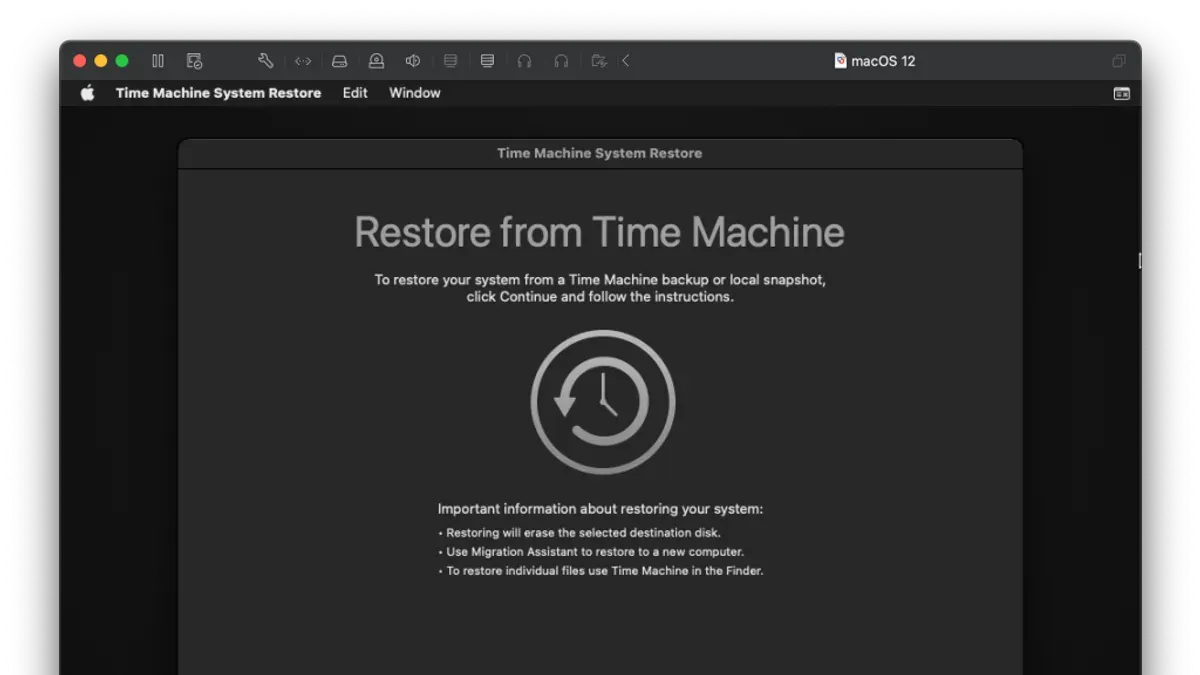Close the macOS 12 window with red button
This screenshot has height=675, width=1200.
(x=80, y=61)
